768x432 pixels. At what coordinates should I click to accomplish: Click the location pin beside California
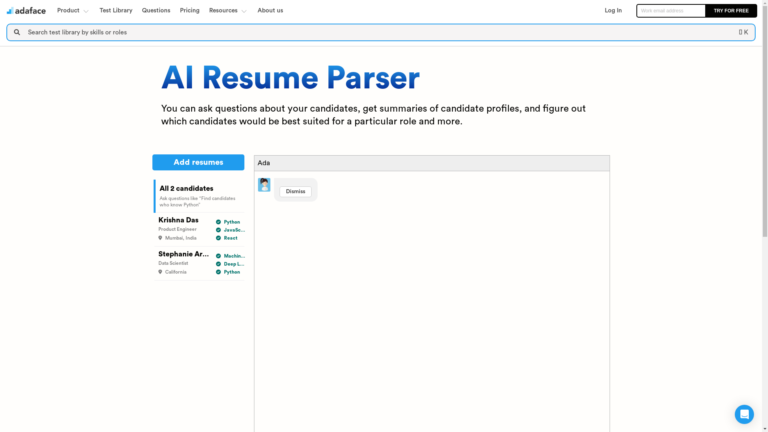(x=160, y=272)
